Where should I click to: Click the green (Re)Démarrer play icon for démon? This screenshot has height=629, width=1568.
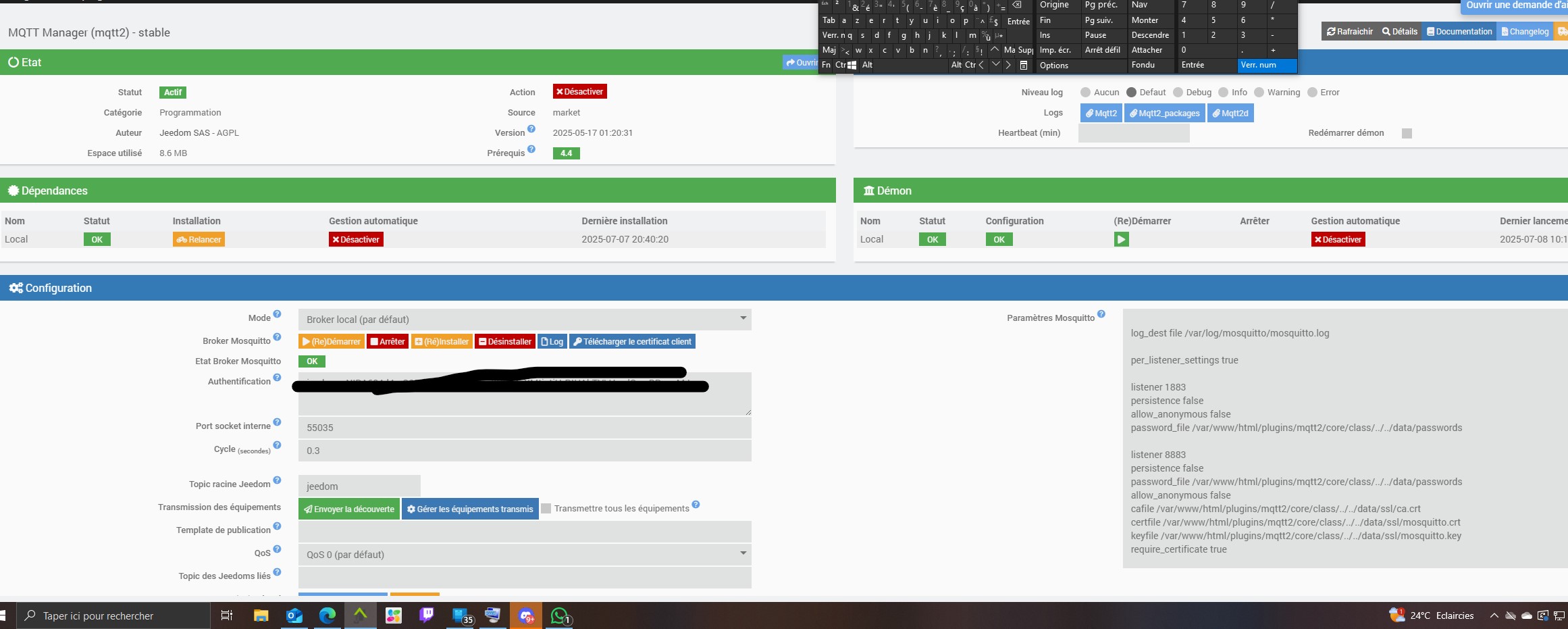tap(1121, 239)
